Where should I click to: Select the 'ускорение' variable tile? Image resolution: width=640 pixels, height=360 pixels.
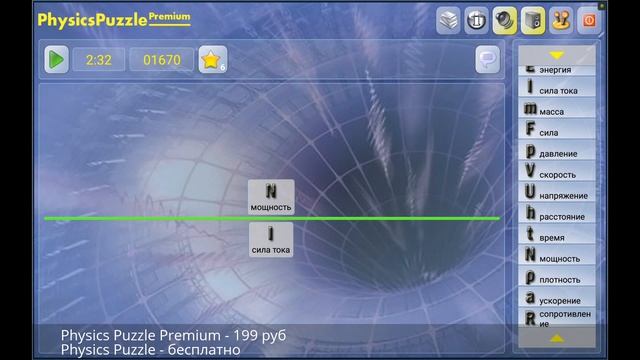coord(557,297)
